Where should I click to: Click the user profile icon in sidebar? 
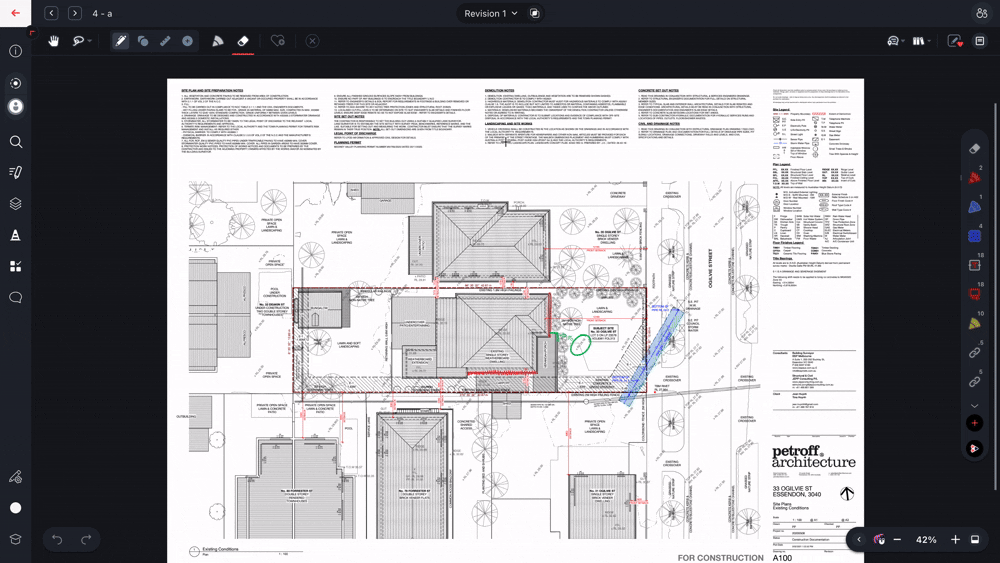pyautogui.click(x=15, y=106)
